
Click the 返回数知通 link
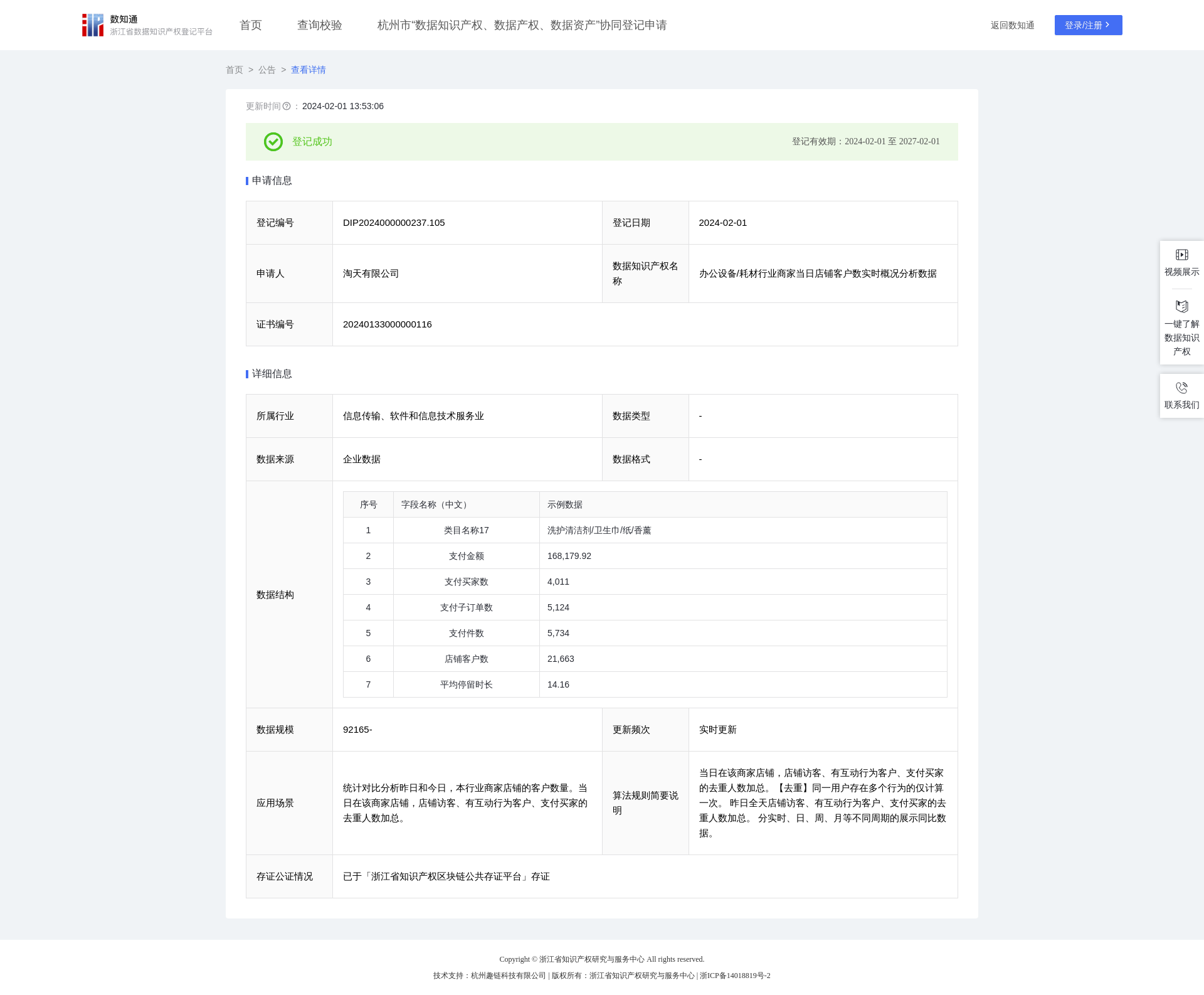pyautogui.click(x=1013, y=25)
